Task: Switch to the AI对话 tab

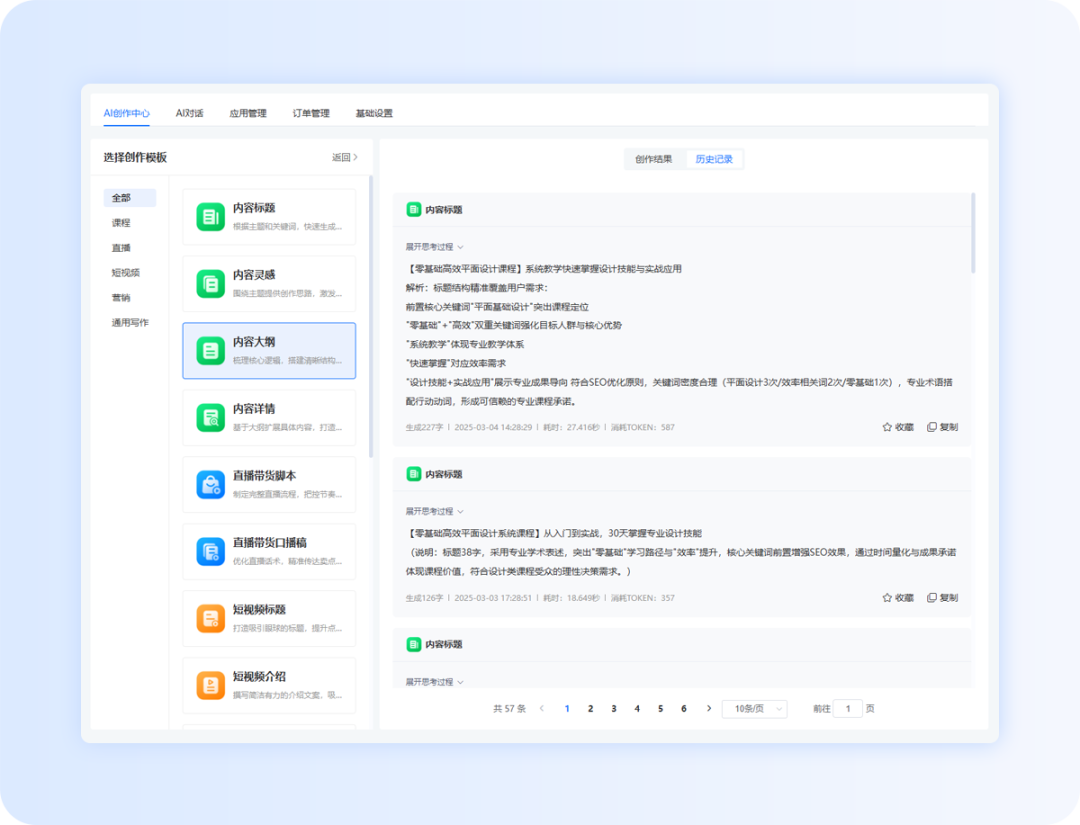Action: click(x=189, y=113)
